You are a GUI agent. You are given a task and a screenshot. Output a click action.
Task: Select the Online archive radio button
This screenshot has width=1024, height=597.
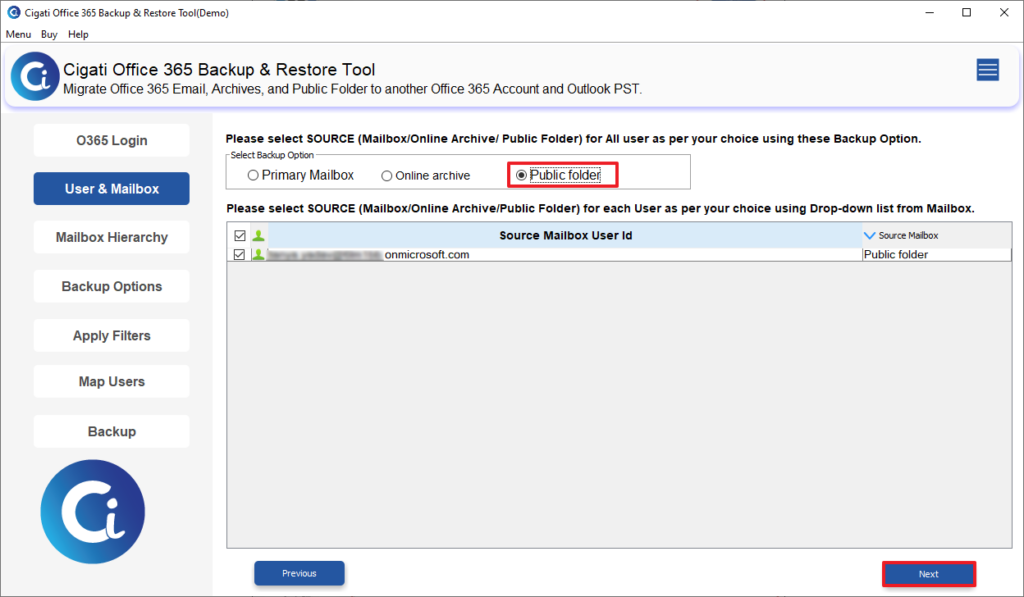[387, 176]
